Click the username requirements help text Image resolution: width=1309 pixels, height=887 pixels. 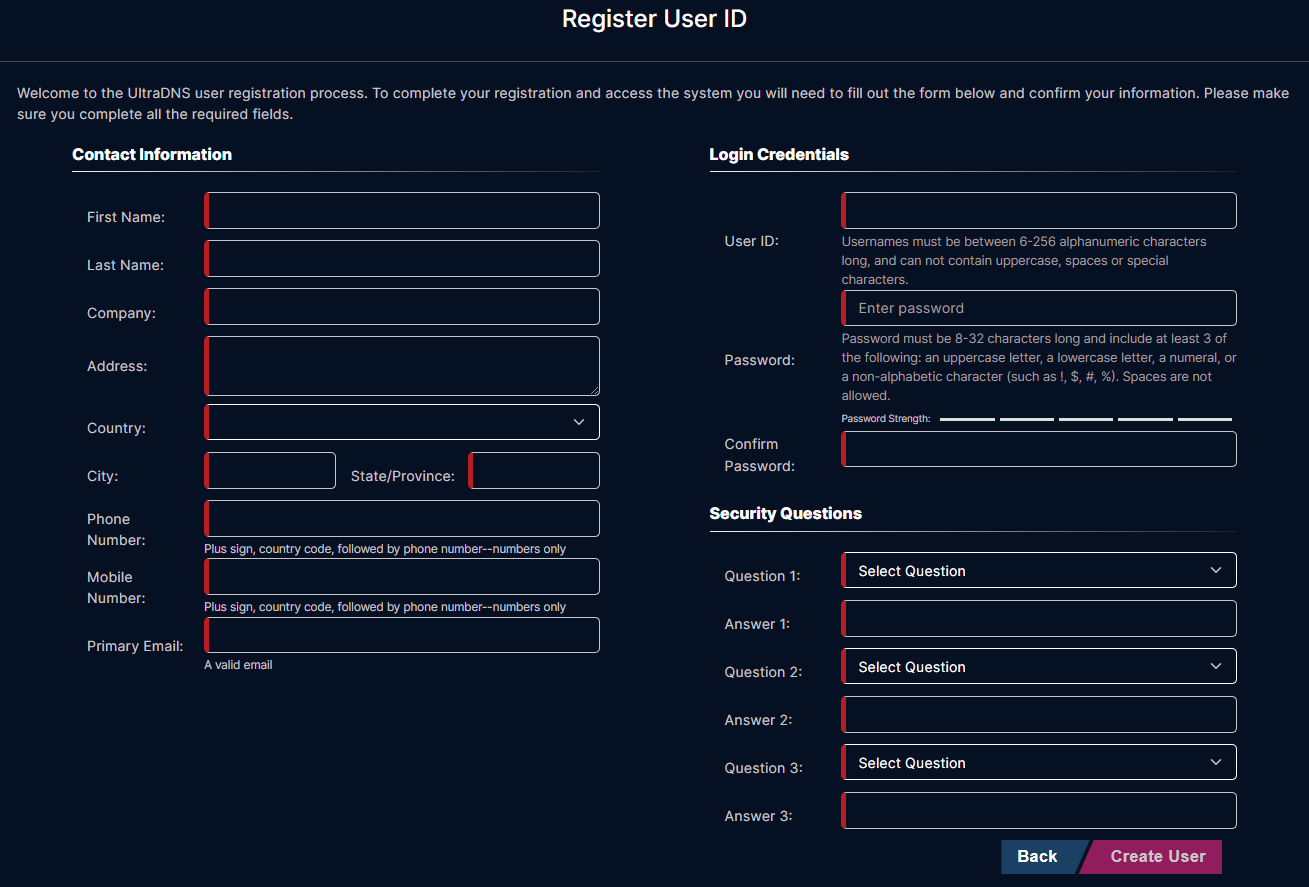click(x=1025, y=260)
